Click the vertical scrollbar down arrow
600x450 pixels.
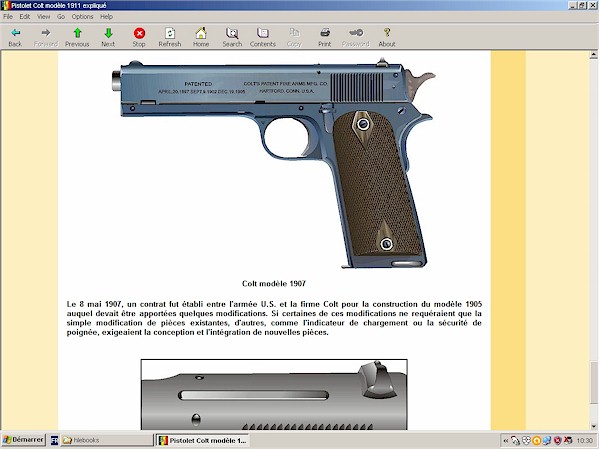(x=593, y=426)
